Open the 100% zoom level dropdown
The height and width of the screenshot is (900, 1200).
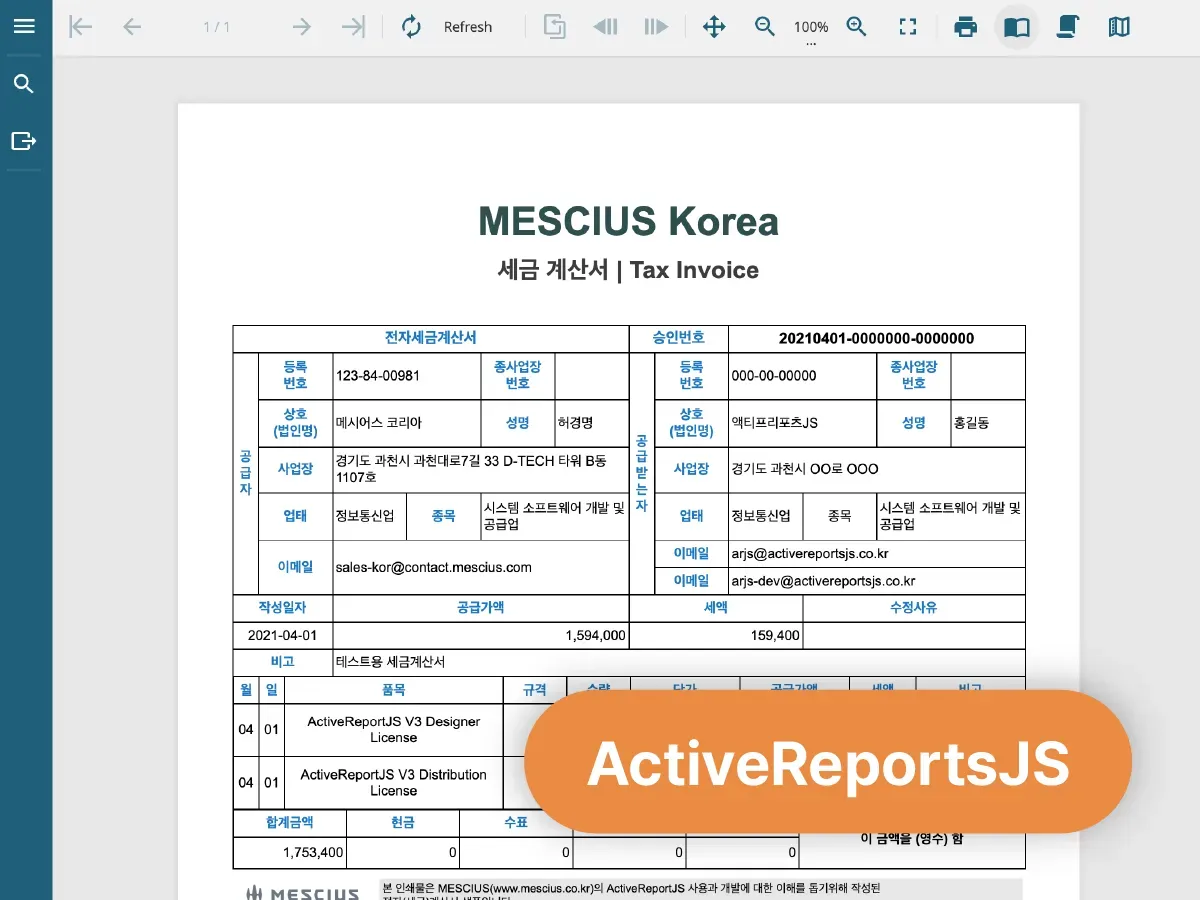point(811,28)
